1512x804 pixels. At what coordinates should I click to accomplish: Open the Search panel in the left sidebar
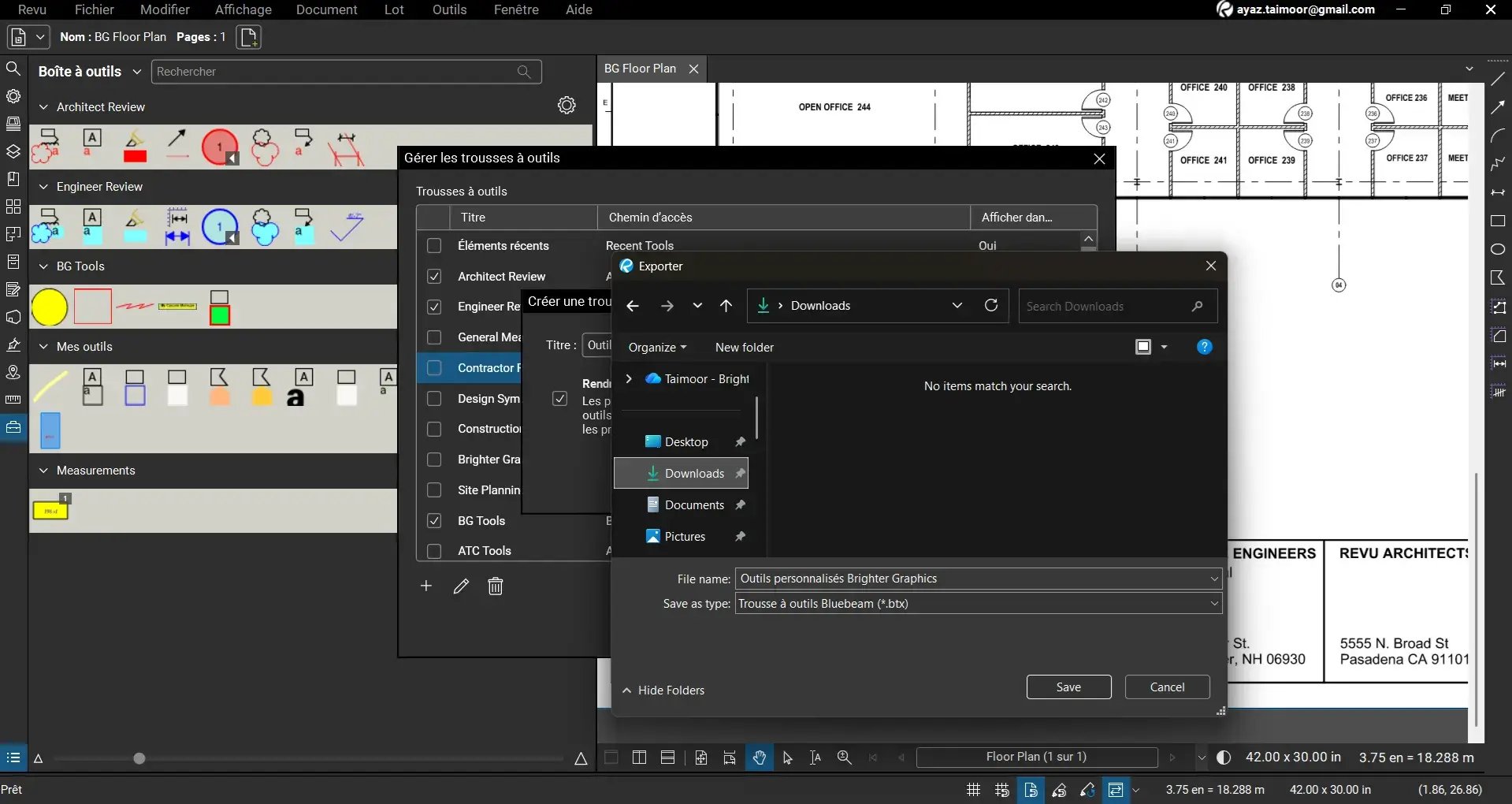click(x=13, y=69)
